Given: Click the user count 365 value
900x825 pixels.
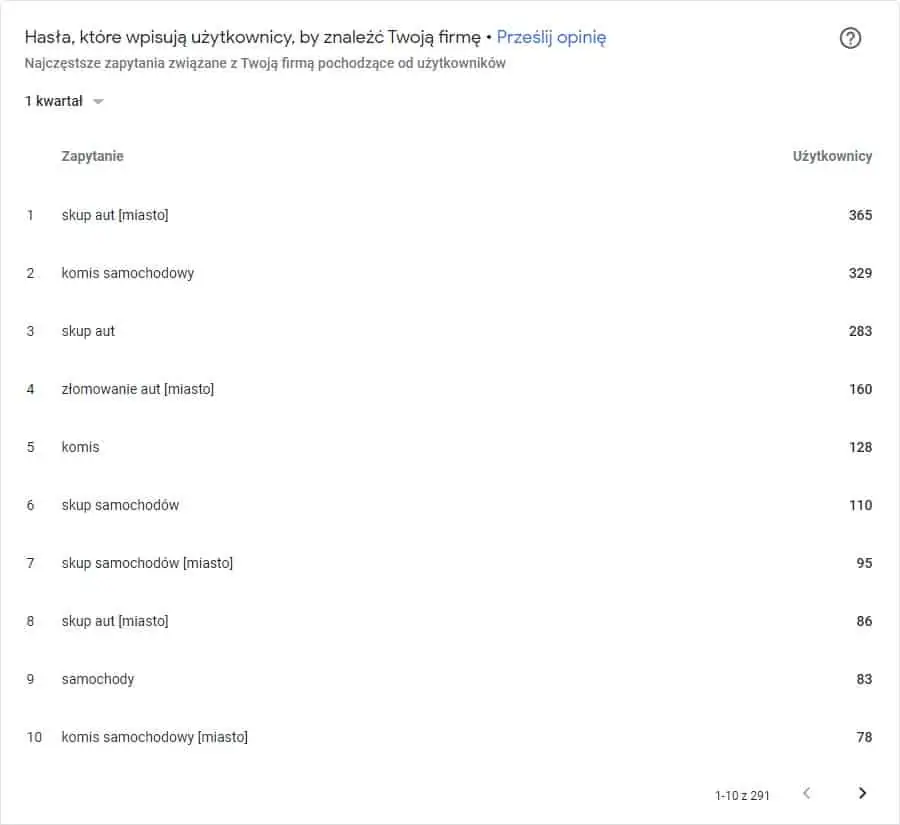Looking at the screenshot, I should (860, 215).
